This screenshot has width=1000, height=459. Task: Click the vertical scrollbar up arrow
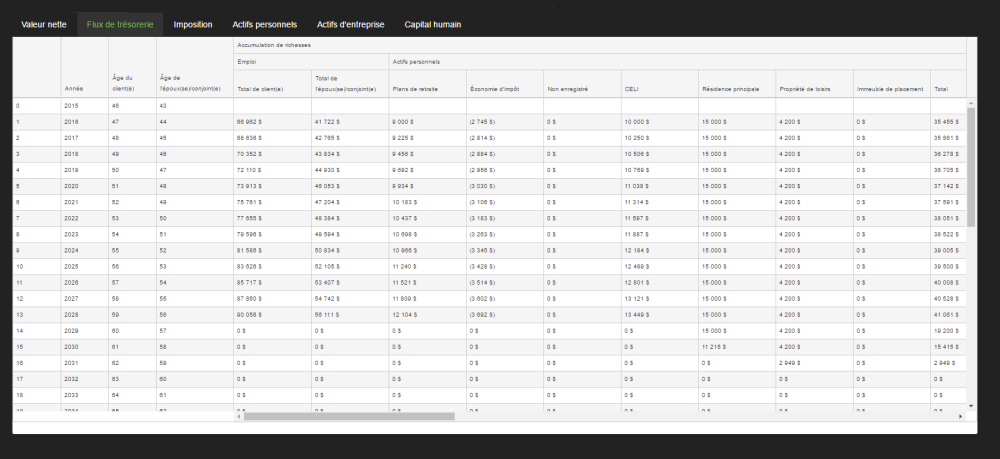point(971,103)
